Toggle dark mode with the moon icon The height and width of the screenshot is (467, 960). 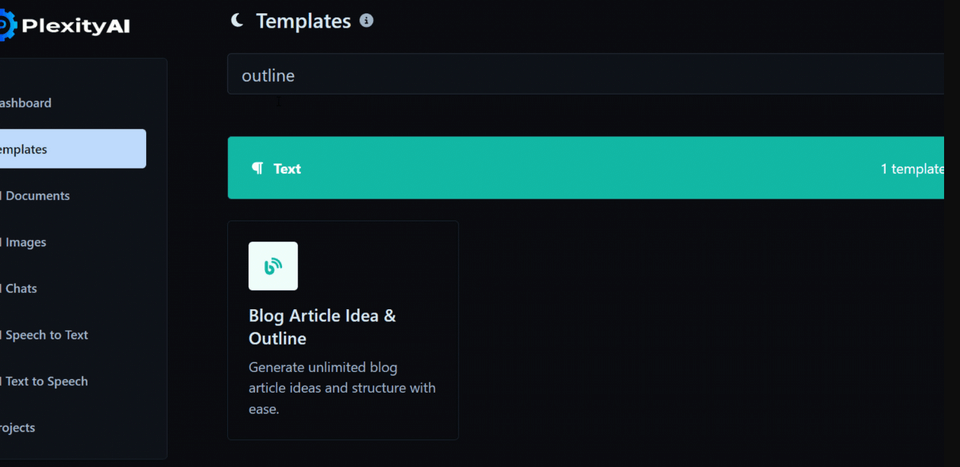[237, 20]
